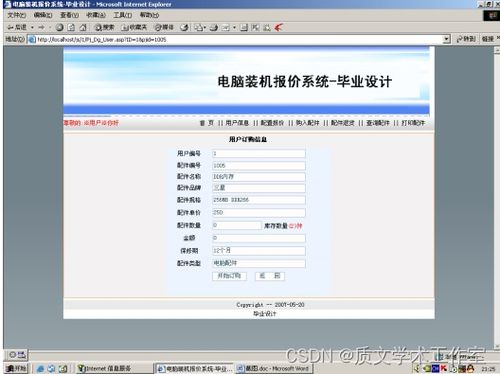Open the 媒体 media toolbar button
500x374 pixels.
click(164, 28)
